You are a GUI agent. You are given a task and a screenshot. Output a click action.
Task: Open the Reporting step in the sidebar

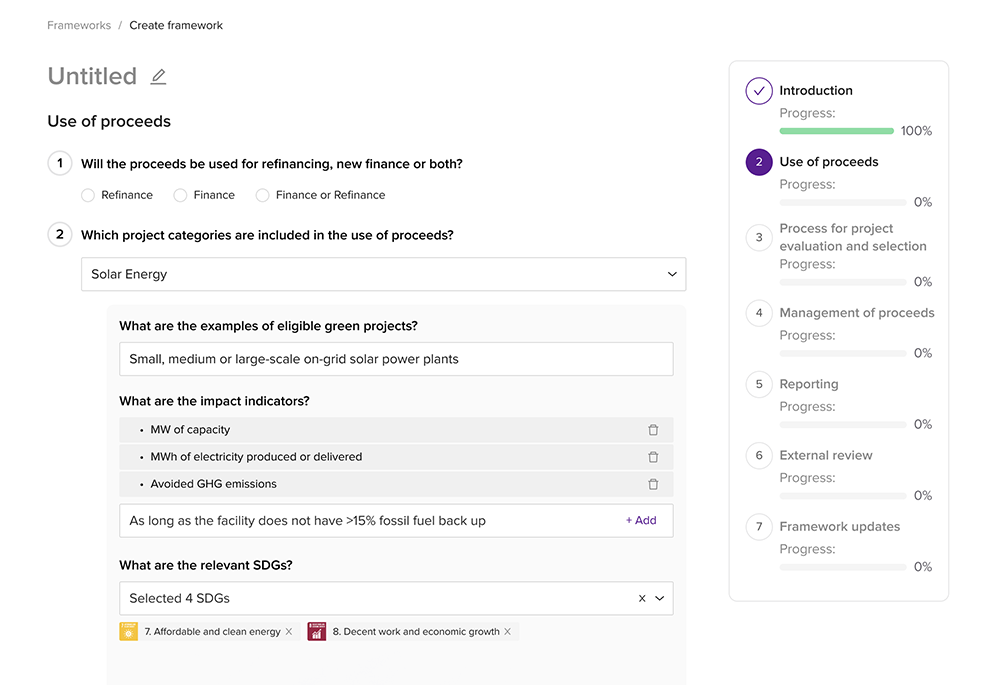click(808, 384)
